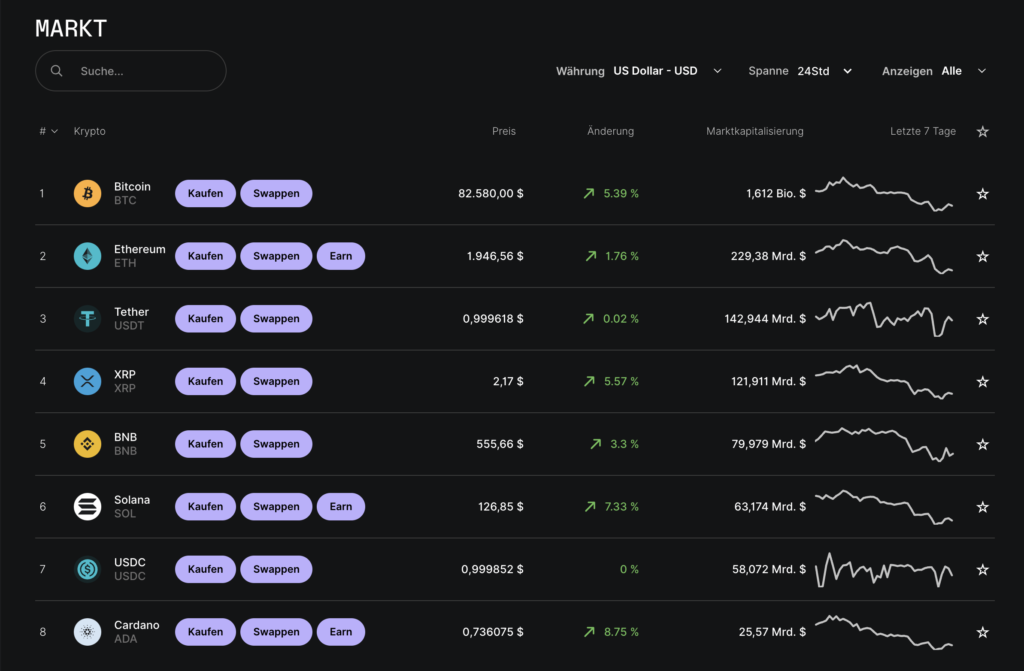1024x671 pixels.
Task: Favorite Ethereum with its star
Action: 982,256
